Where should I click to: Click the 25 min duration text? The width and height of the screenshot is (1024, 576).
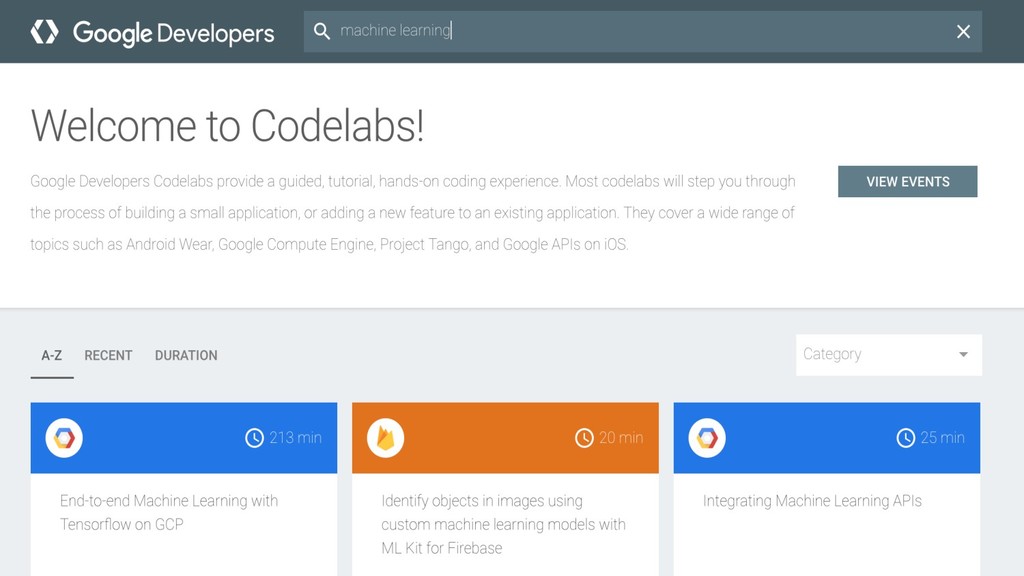[x=942, y=438]
